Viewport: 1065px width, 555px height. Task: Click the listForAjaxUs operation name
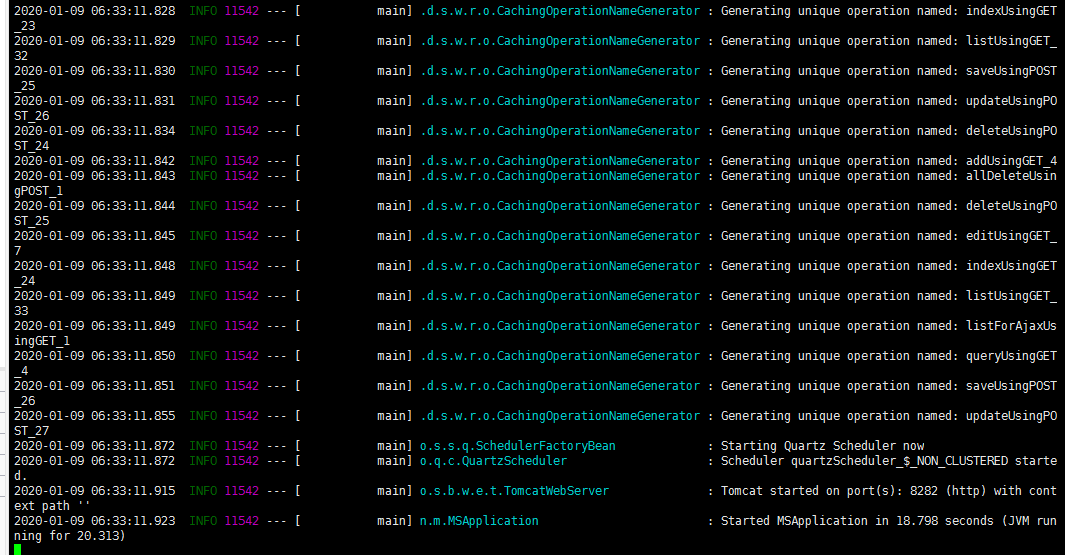click(x=1011, y=326)
